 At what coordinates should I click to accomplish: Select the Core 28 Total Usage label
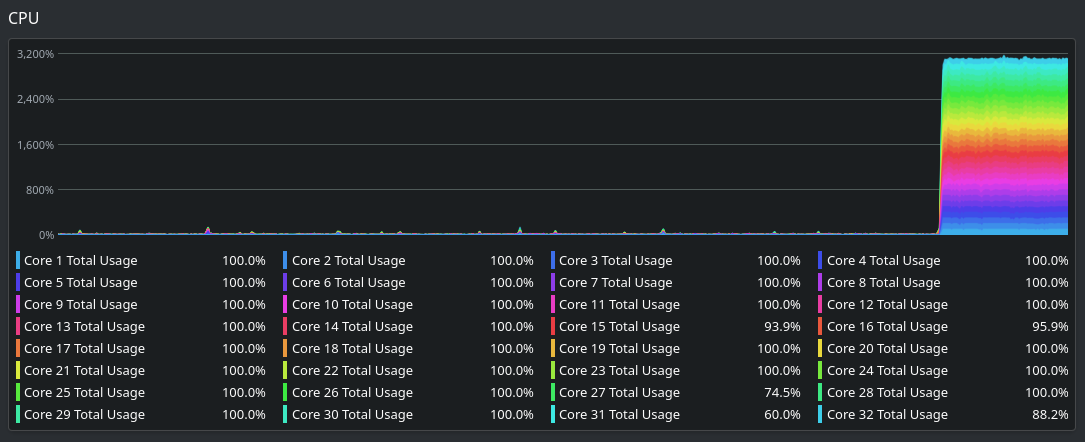pyautogui.click(x=887, y=393)
